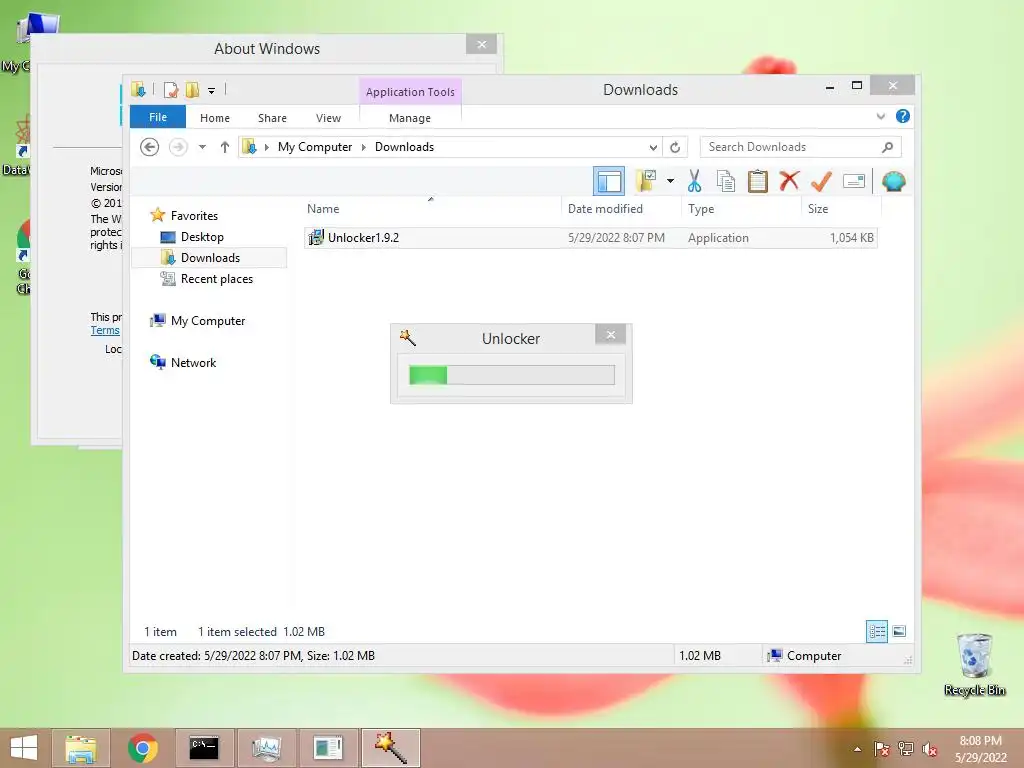The width and height of the screenshot is (1024, 768).
Task: Click the orange checkmark Properties icon
Action: pos(822,181)
